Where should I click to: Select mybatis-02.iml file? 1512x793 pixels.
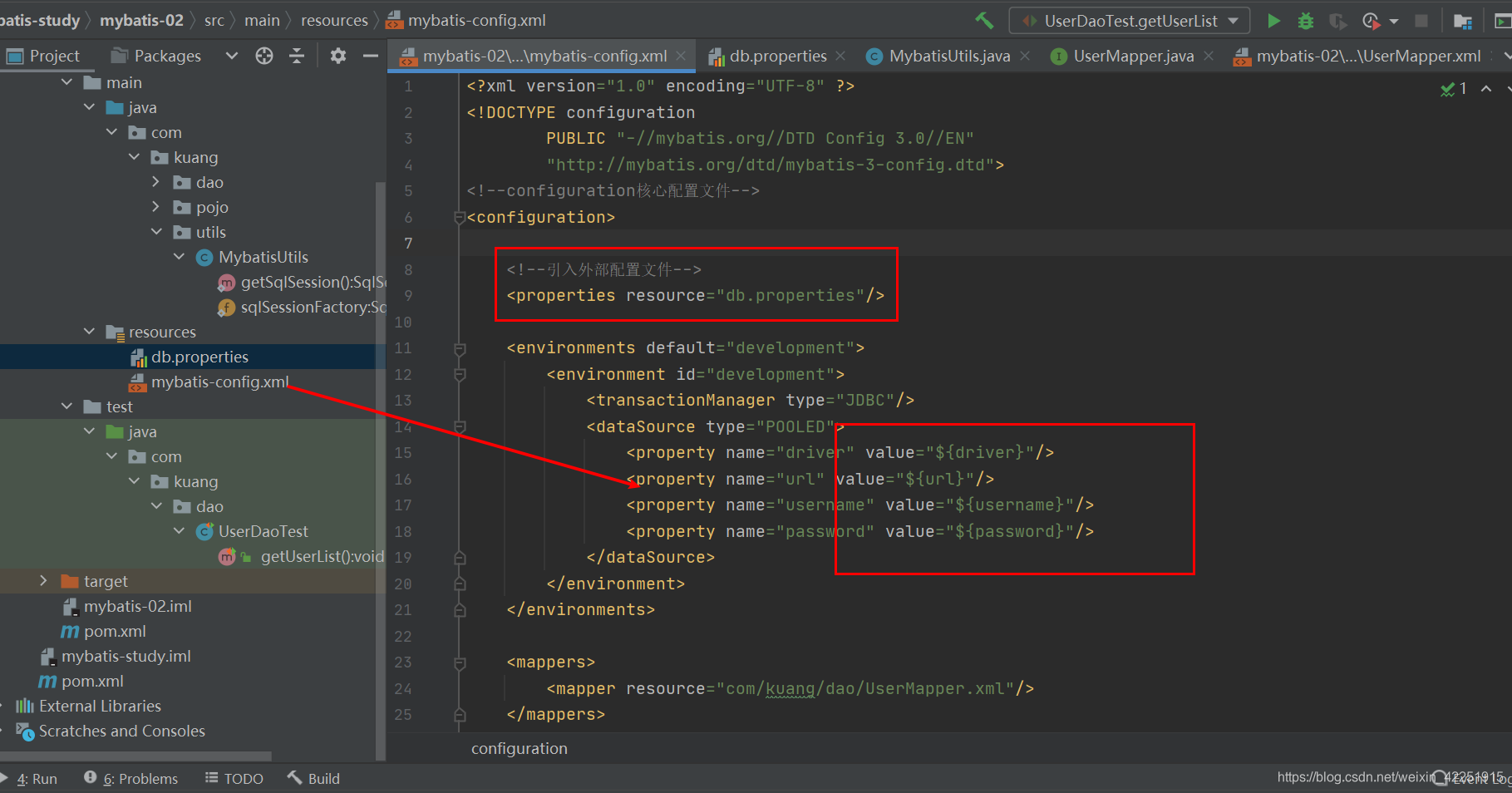137,606
